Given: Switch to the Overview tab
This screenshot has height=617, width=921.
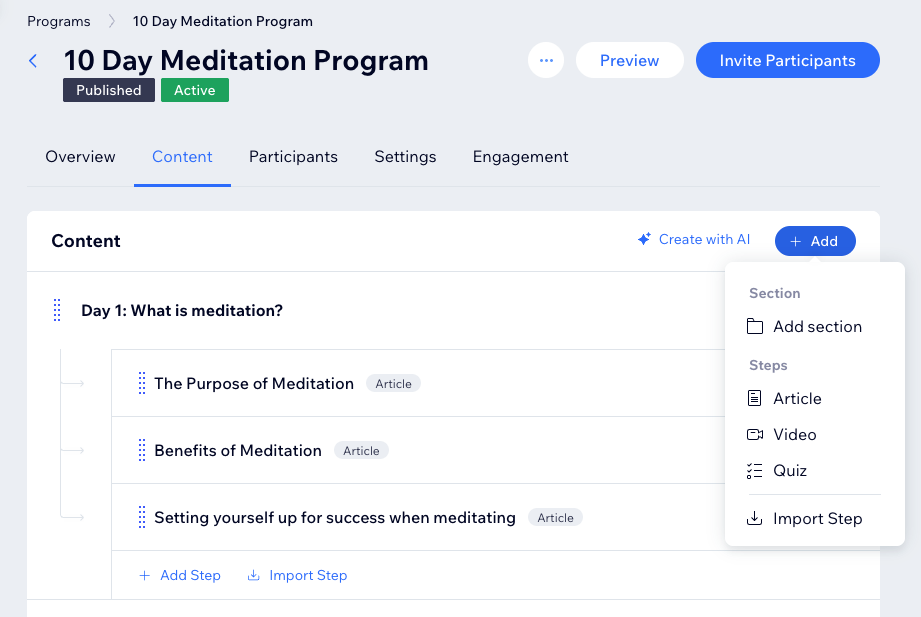Looking at the screenshot, I should coord(80,157).
